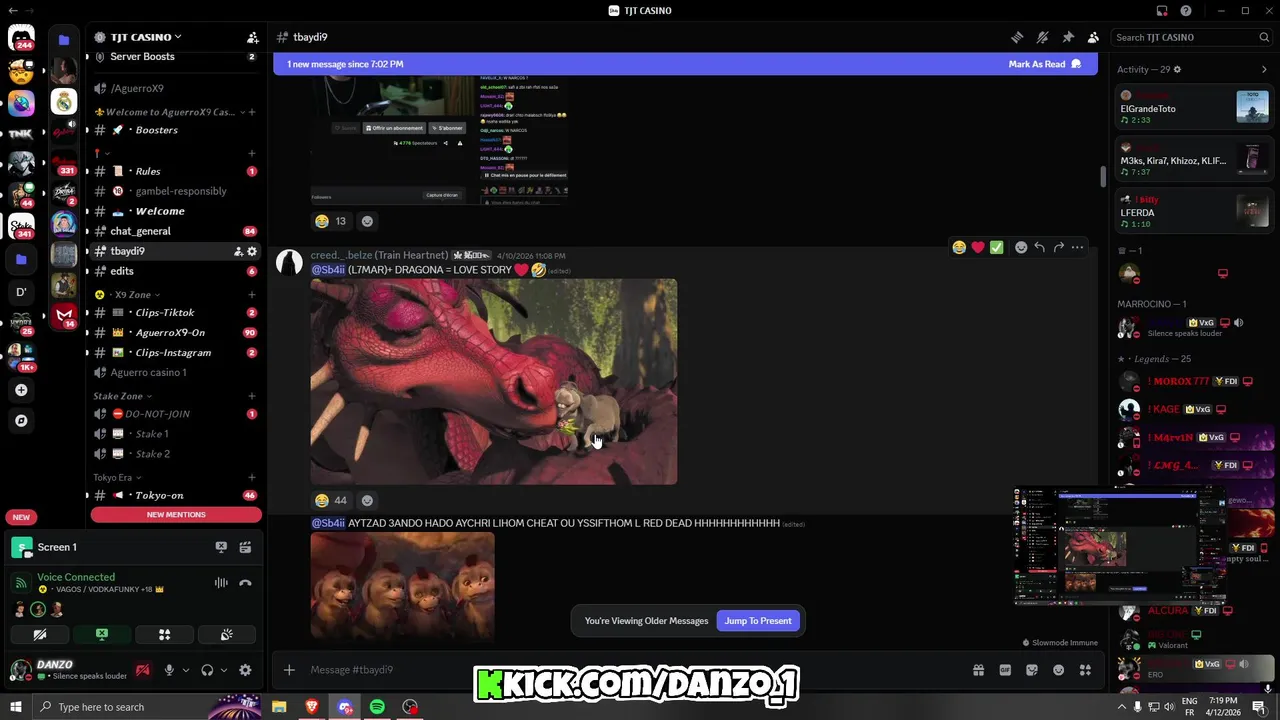Collapse Welcome to AguerroX9 Casino category
This screenshot has height=720, width=1280.
(168, 112)
